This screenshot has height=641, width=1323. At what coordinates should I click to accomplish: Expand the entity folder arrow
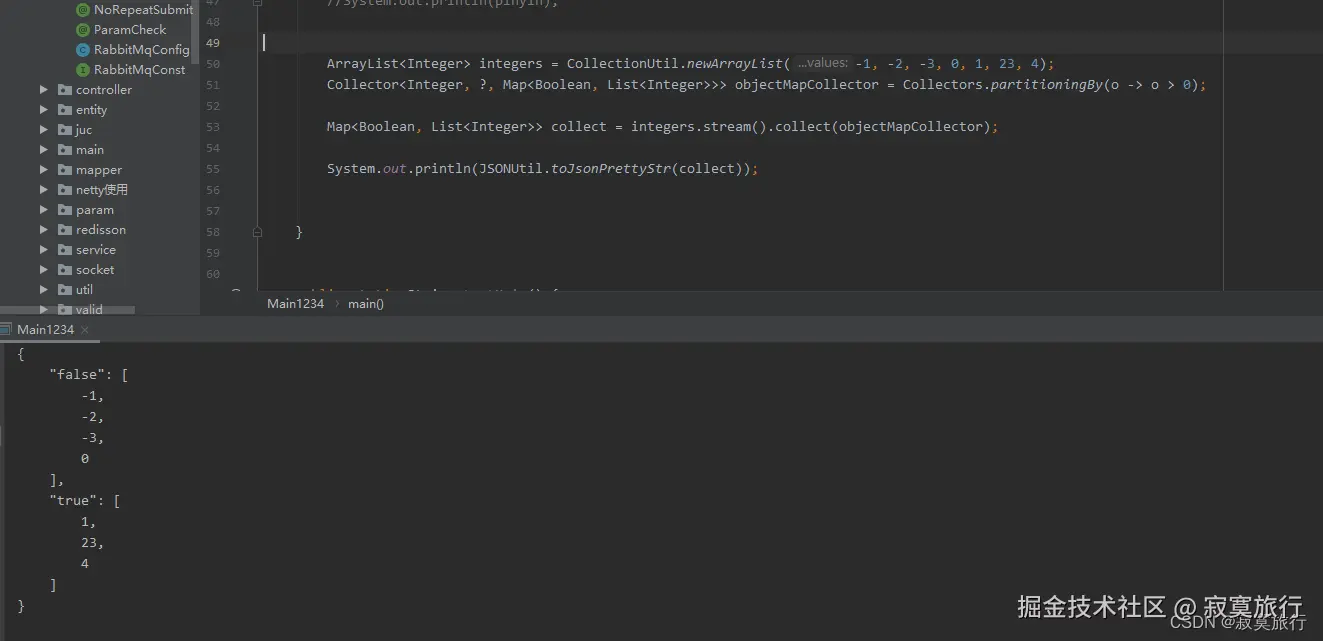point(44,110)
